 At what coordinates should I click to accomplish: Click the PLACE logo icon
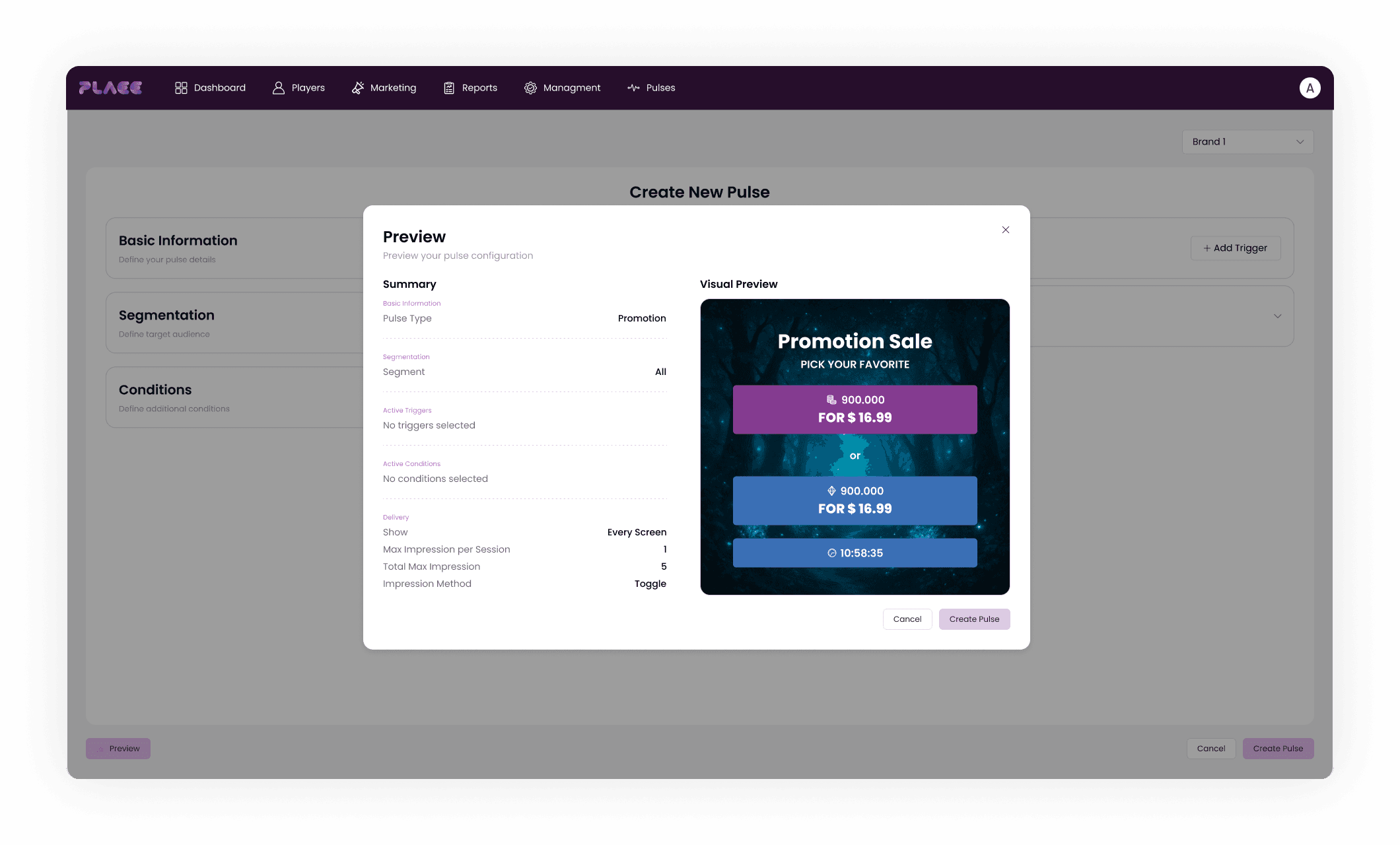(110, 88)
